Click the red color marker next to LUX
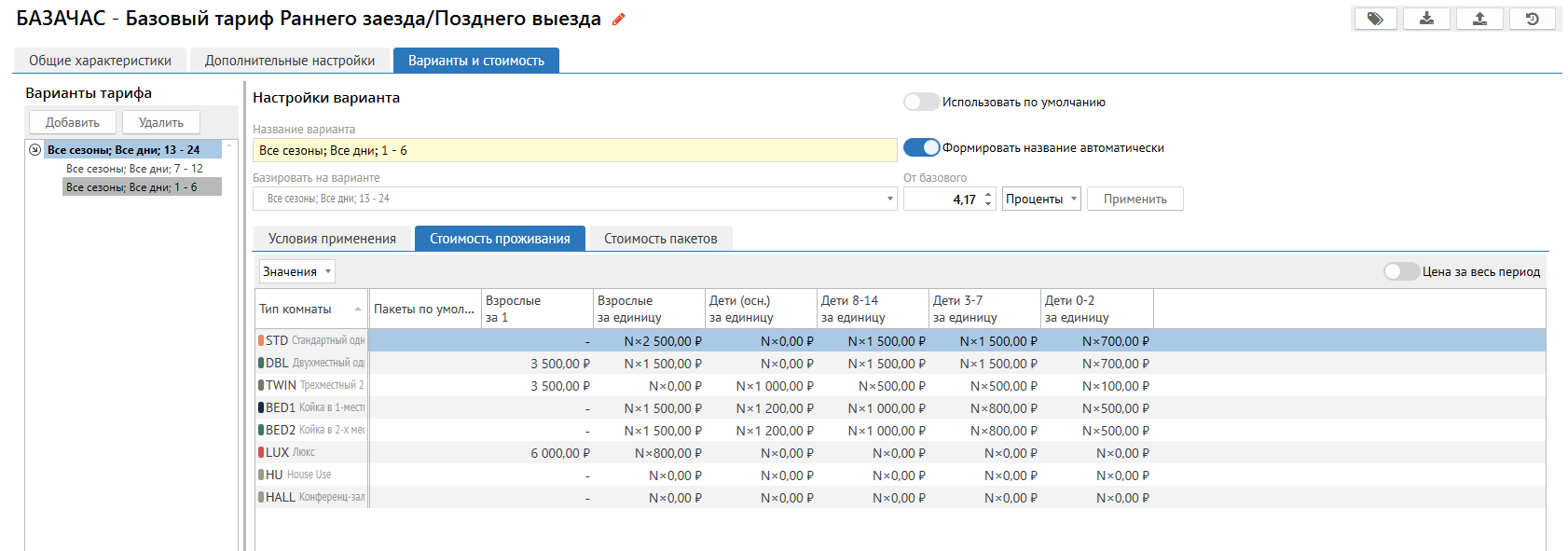1568x551 pixels. point(261,452)
